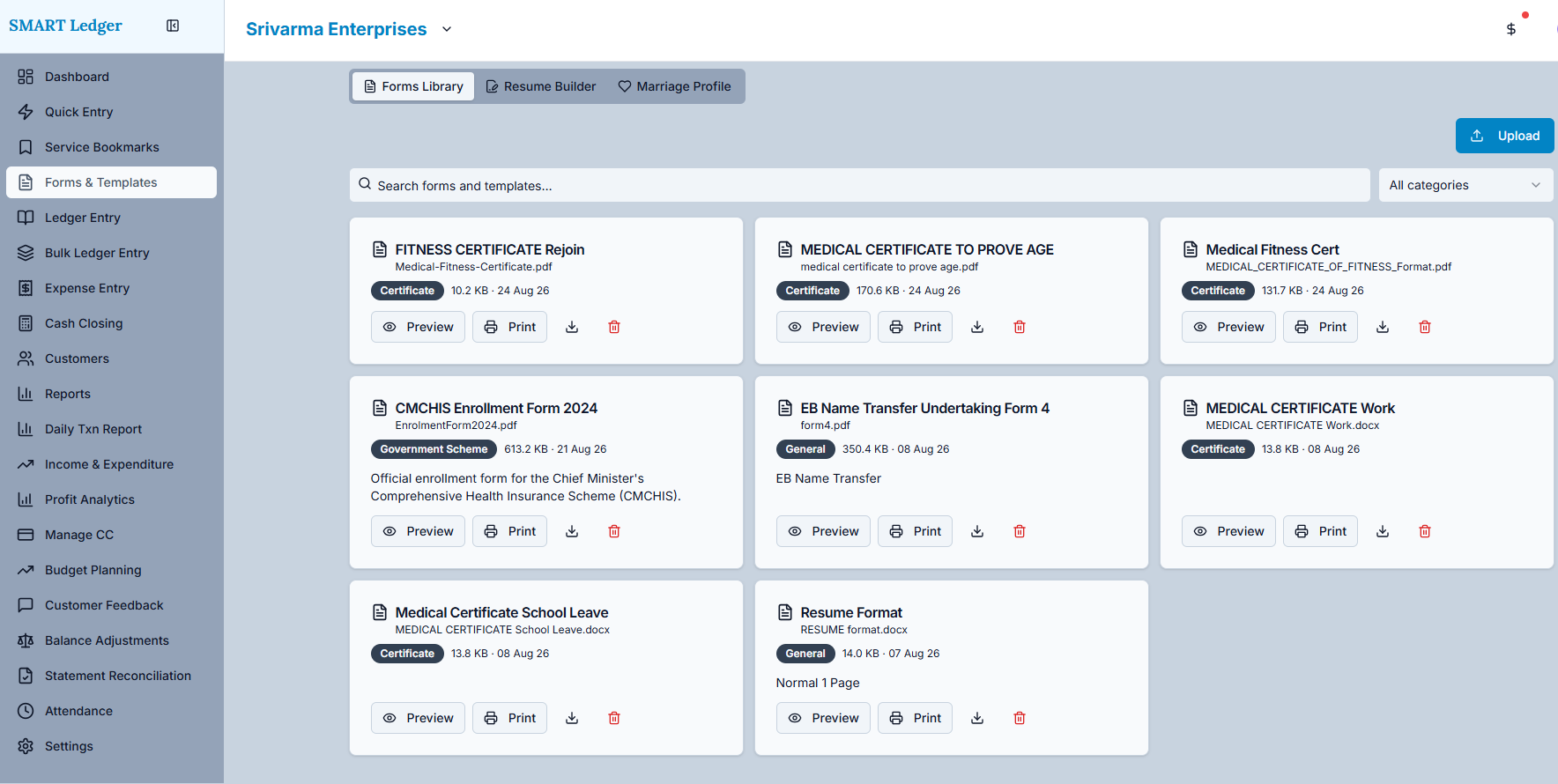Download the FITNESS CERTIFICATE Rejoin file
This screenshot has height=784, width=1558.
pyautogui.click(x=572, y=327)
